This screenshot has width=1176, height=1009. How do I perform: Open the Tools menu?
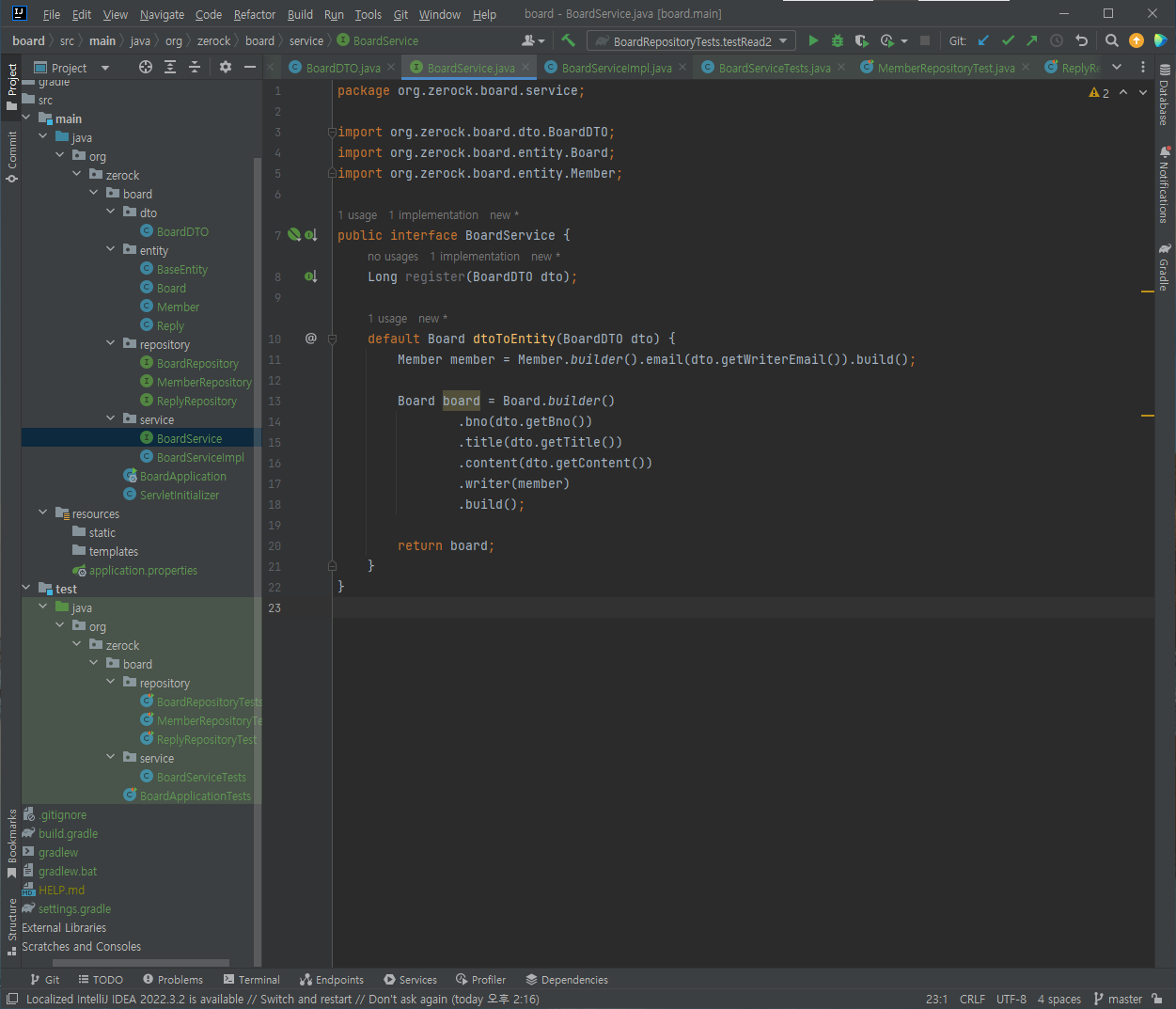[368, 14]
